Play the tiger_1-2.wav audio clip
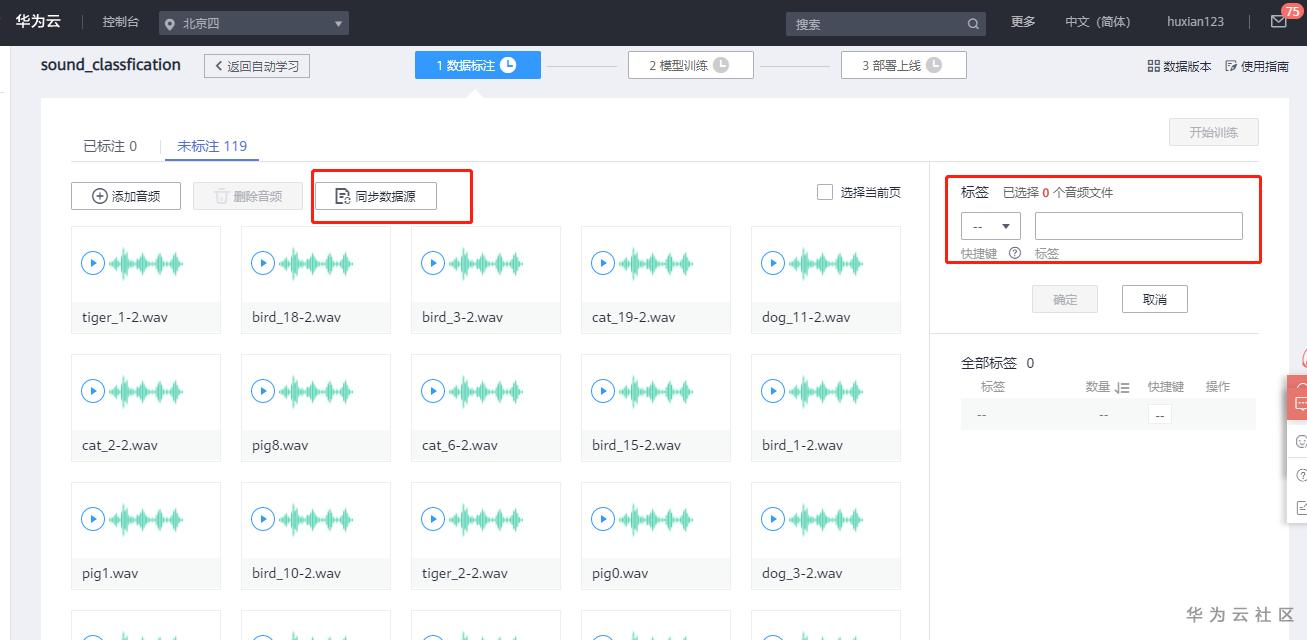This screenshot has width=1307, height=640. point(92,263)
